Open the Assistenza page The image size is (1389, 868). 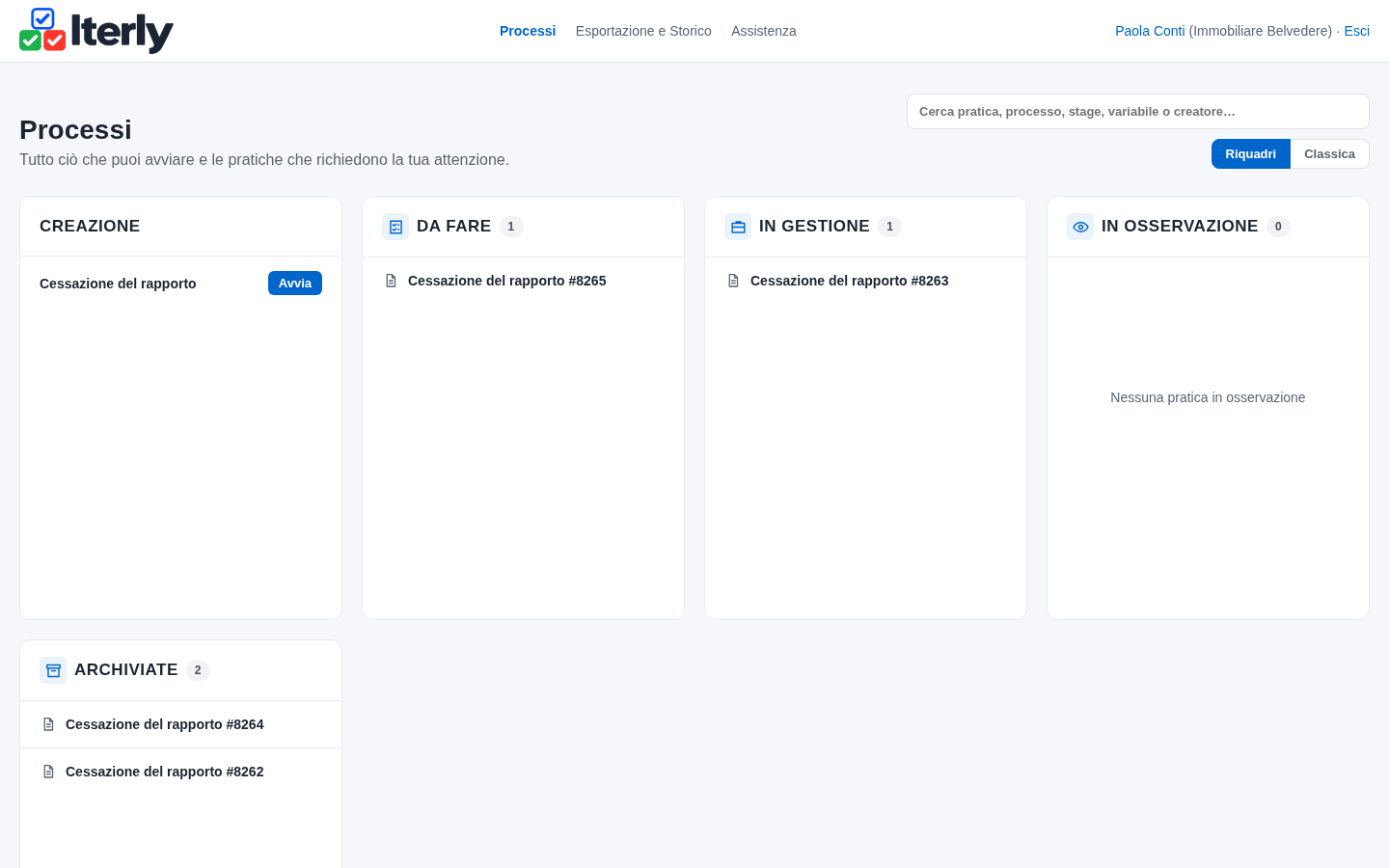pos(764,31)
